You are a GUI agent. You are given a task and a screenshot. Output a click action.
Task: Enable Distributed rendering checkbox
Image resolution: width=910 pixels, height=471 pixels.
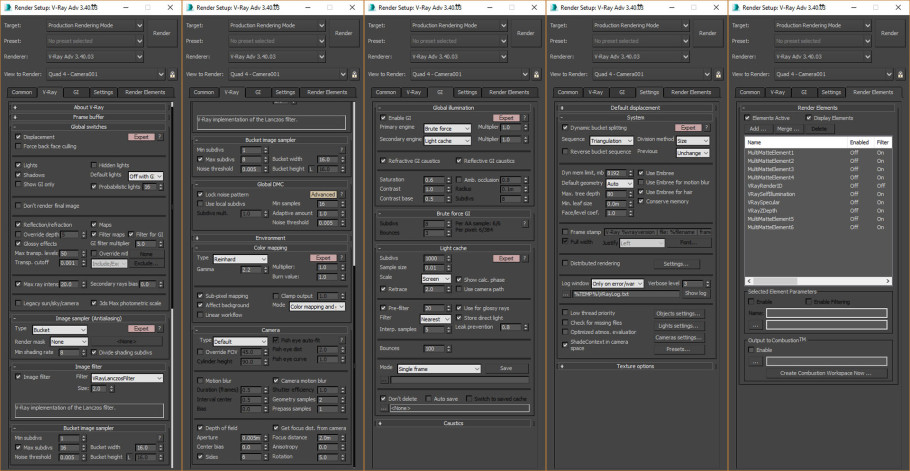point(565,263)
